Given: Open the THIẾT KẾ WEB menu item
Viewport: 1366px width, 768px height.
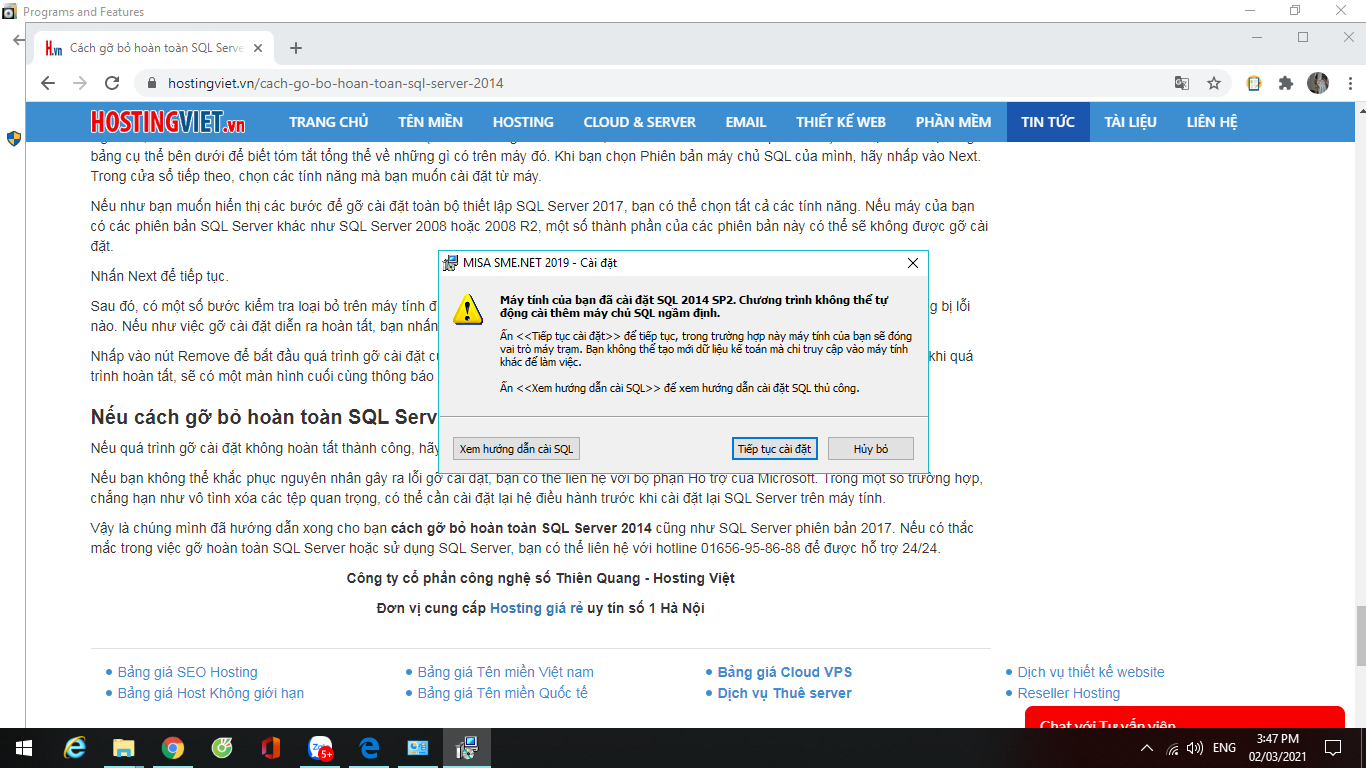Looking at the screenshot, I should pyautogui.click(x=841, y=122).
